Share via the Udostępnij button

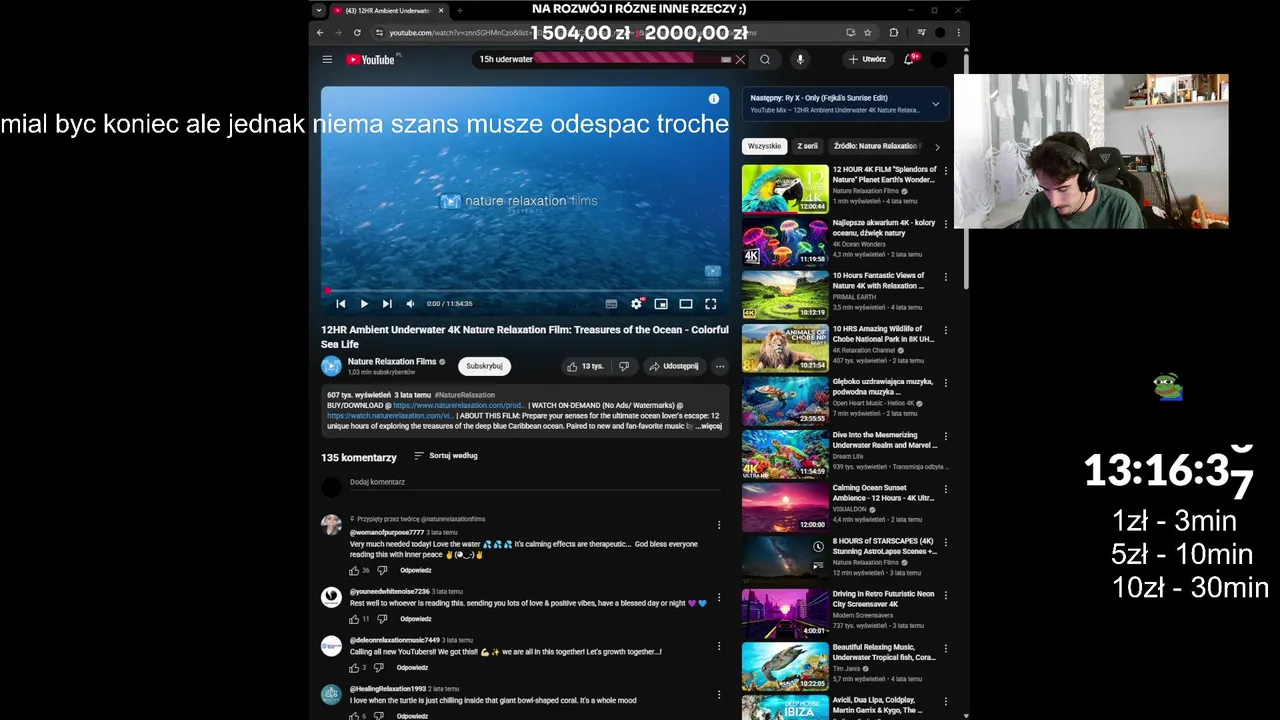(x=674, y=366)
